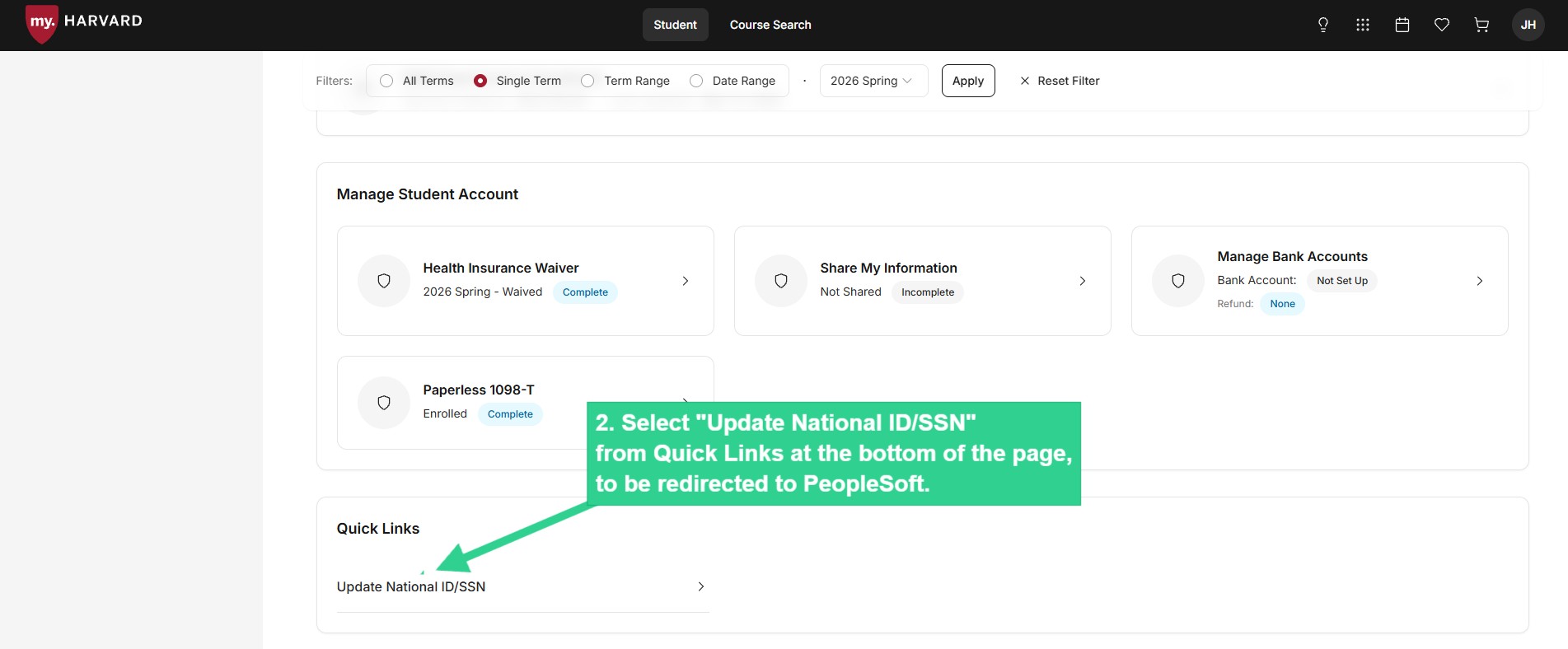Screen dimensions: 1568x649
Task: Open Share My Information title
Action: (888, 268)
